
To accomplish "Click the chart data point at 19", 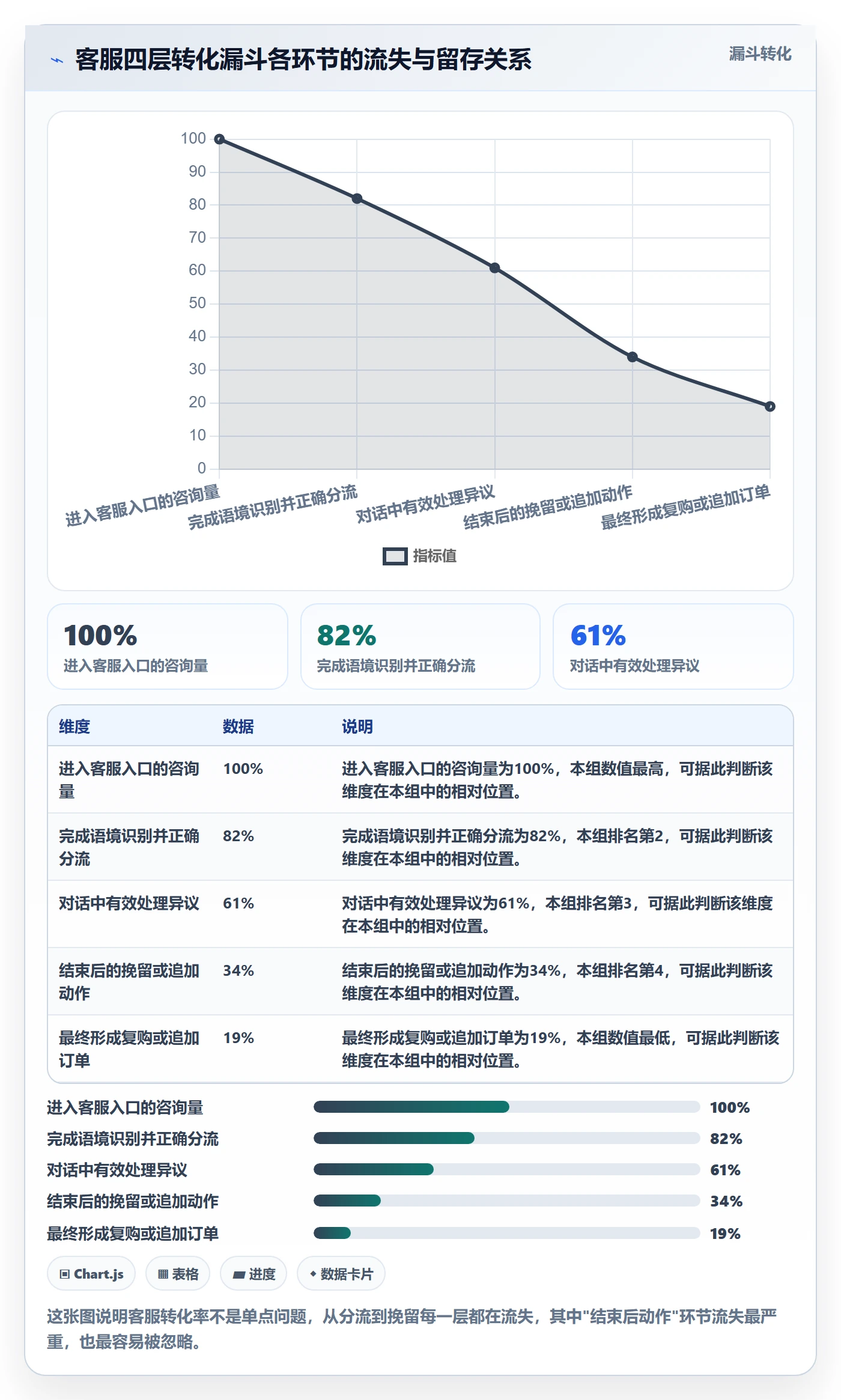I will 770,407.
